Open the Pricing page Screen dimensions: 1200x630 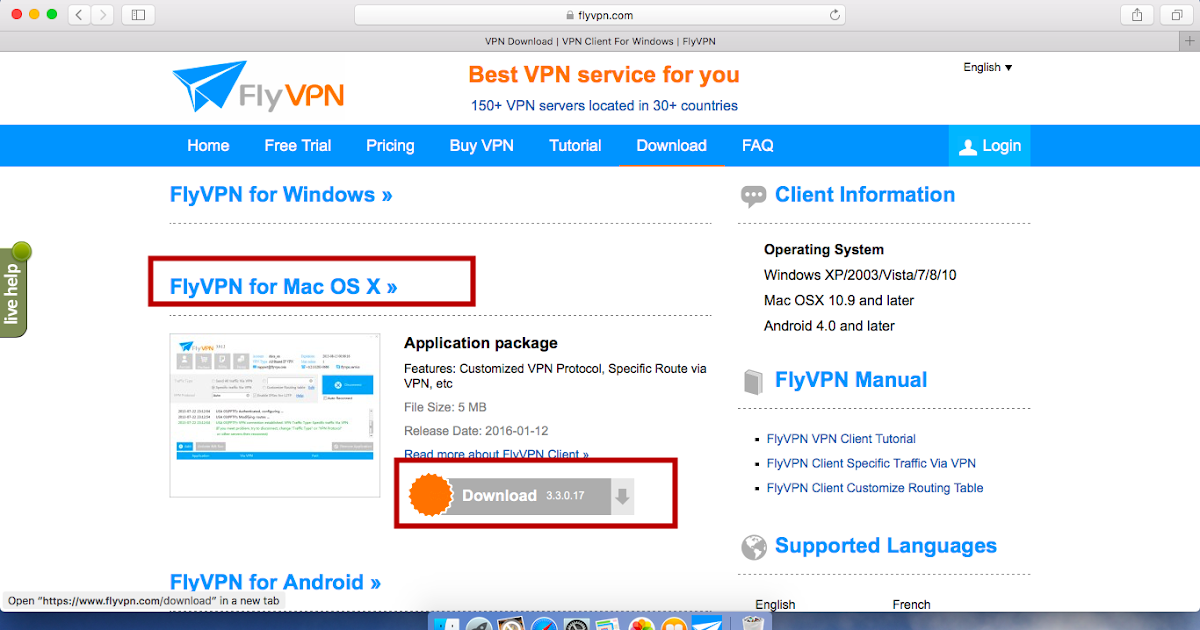pos(390,145)
